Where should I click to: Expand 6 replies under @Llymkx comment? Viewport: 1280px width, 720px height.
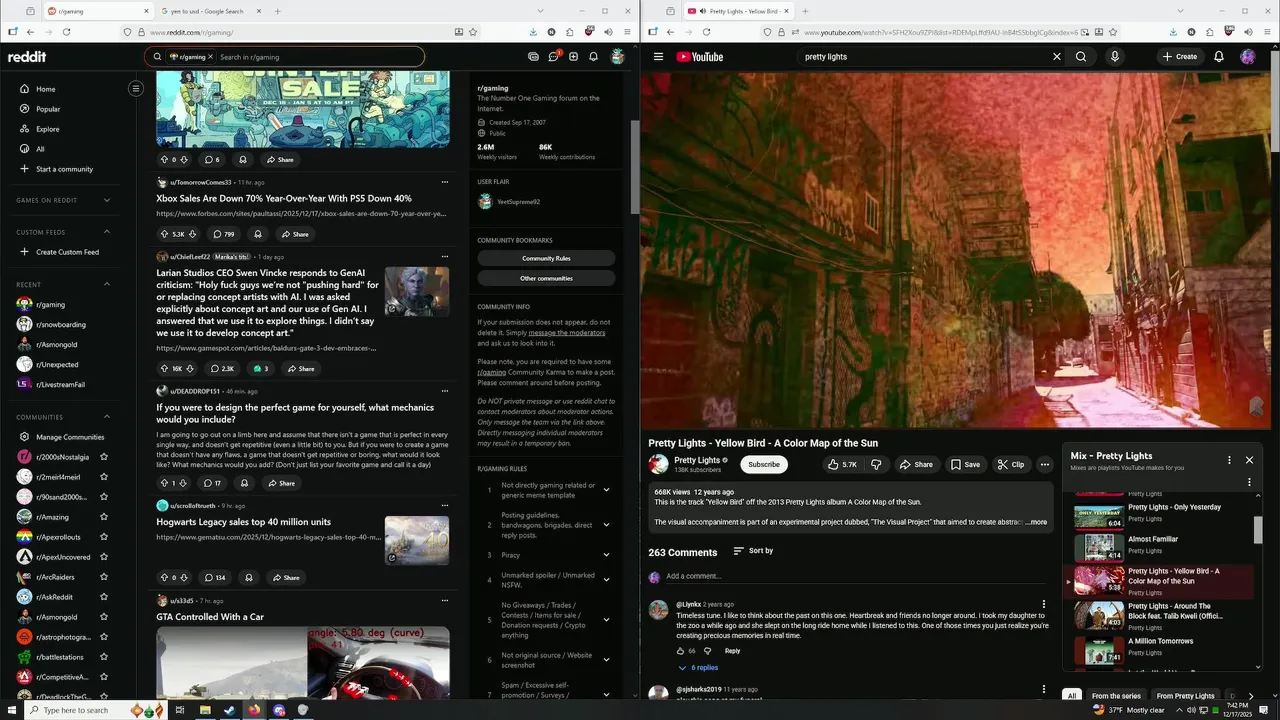coord(698,668)
